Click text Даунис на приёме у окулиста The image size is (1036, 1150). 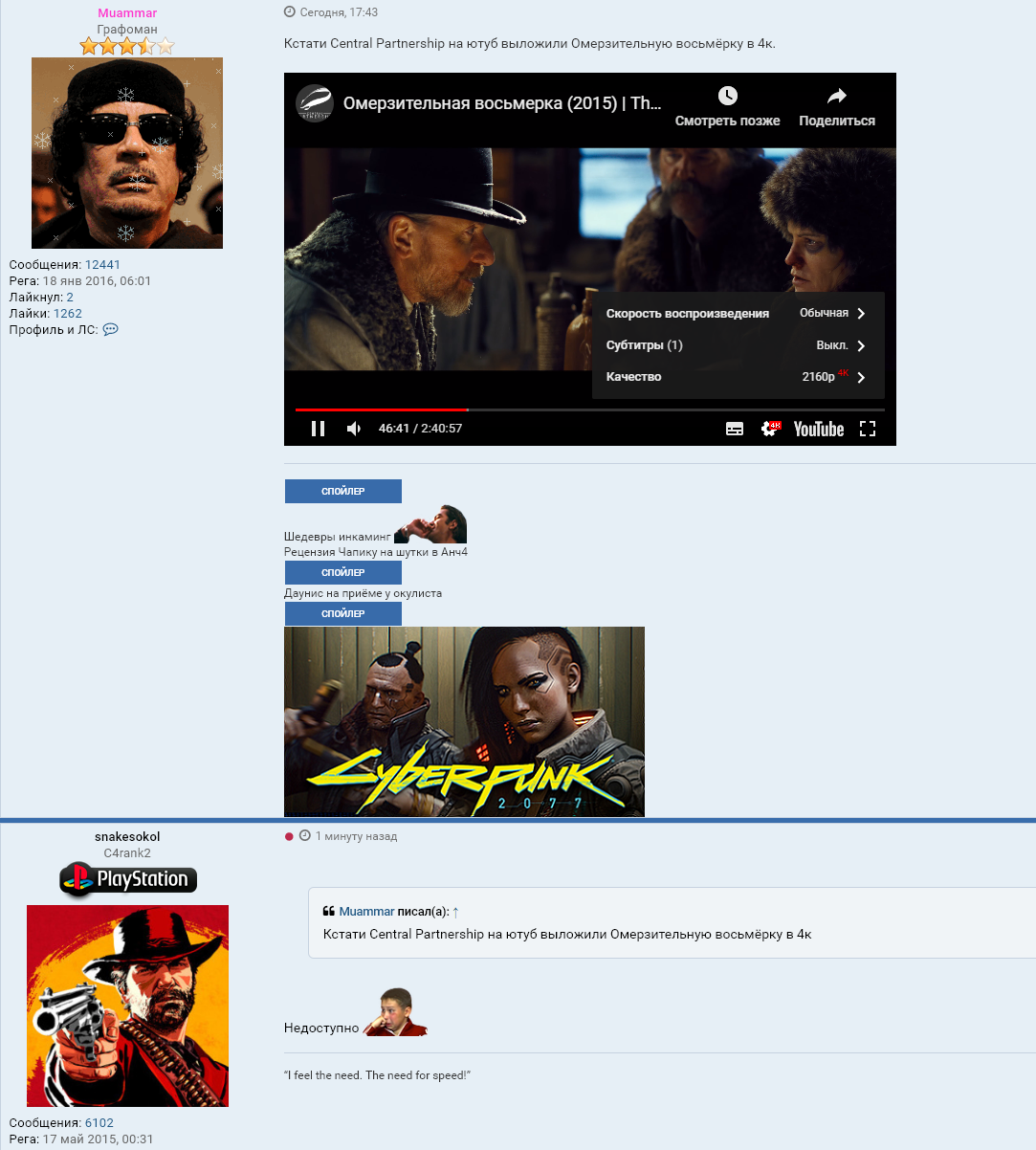[363, 593]
